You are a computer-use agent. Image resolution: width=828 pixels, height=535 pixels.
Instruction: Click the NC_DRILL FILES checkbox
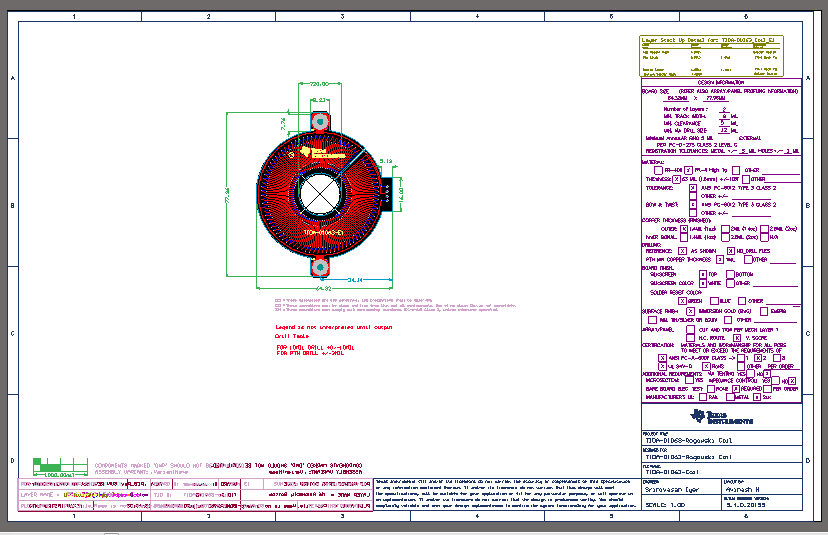tap(730, 251)
